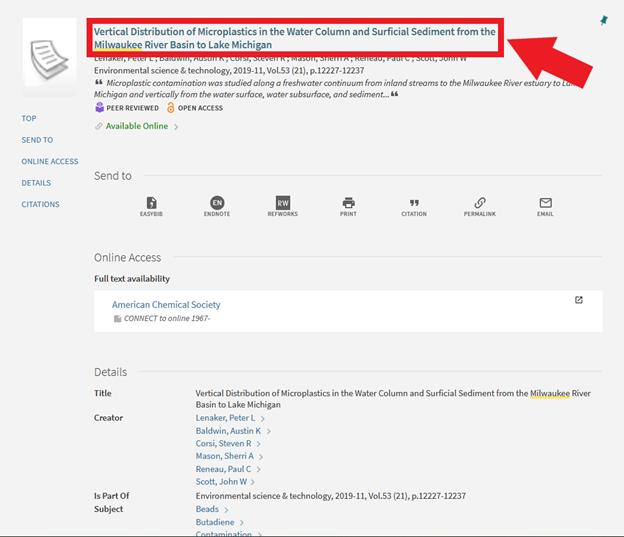Viewport: 624px width, 537px height.
Task: Expand the Available Online chevron
Action: [177, 127]
